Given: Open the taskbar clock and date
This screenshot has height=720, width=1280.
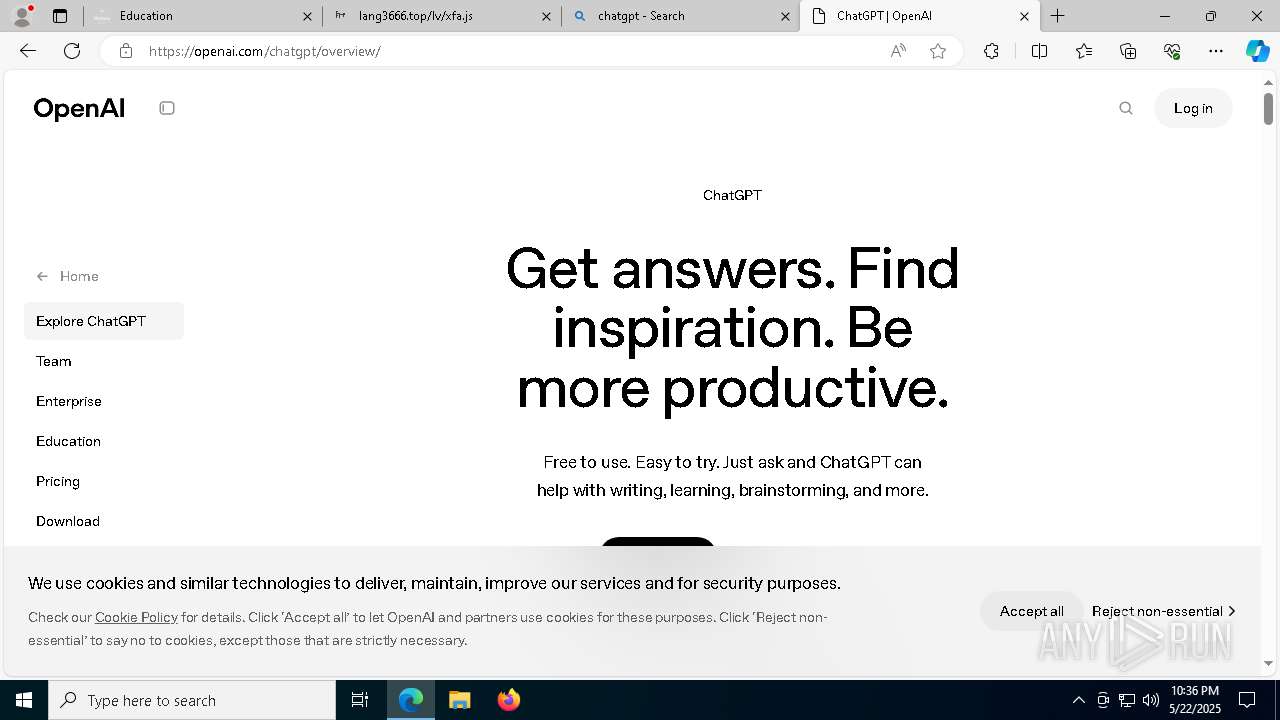Looking at the screenshot, I should 1194,700.
